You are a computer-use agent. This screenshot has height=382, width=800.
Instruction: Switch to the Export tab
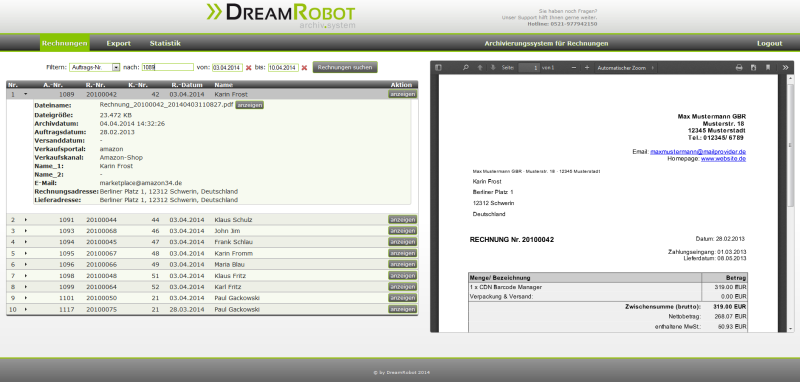pyautogui.click(x=118, y=43)
